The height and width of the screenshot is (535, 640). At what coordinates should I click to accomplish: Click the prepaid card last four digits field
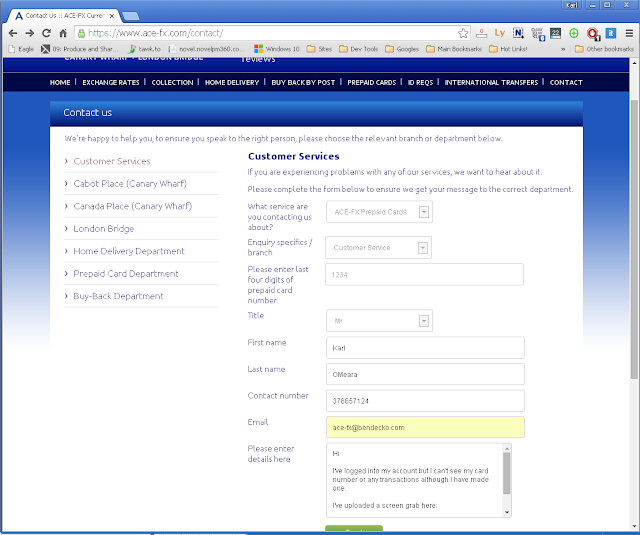click(424, 275)
